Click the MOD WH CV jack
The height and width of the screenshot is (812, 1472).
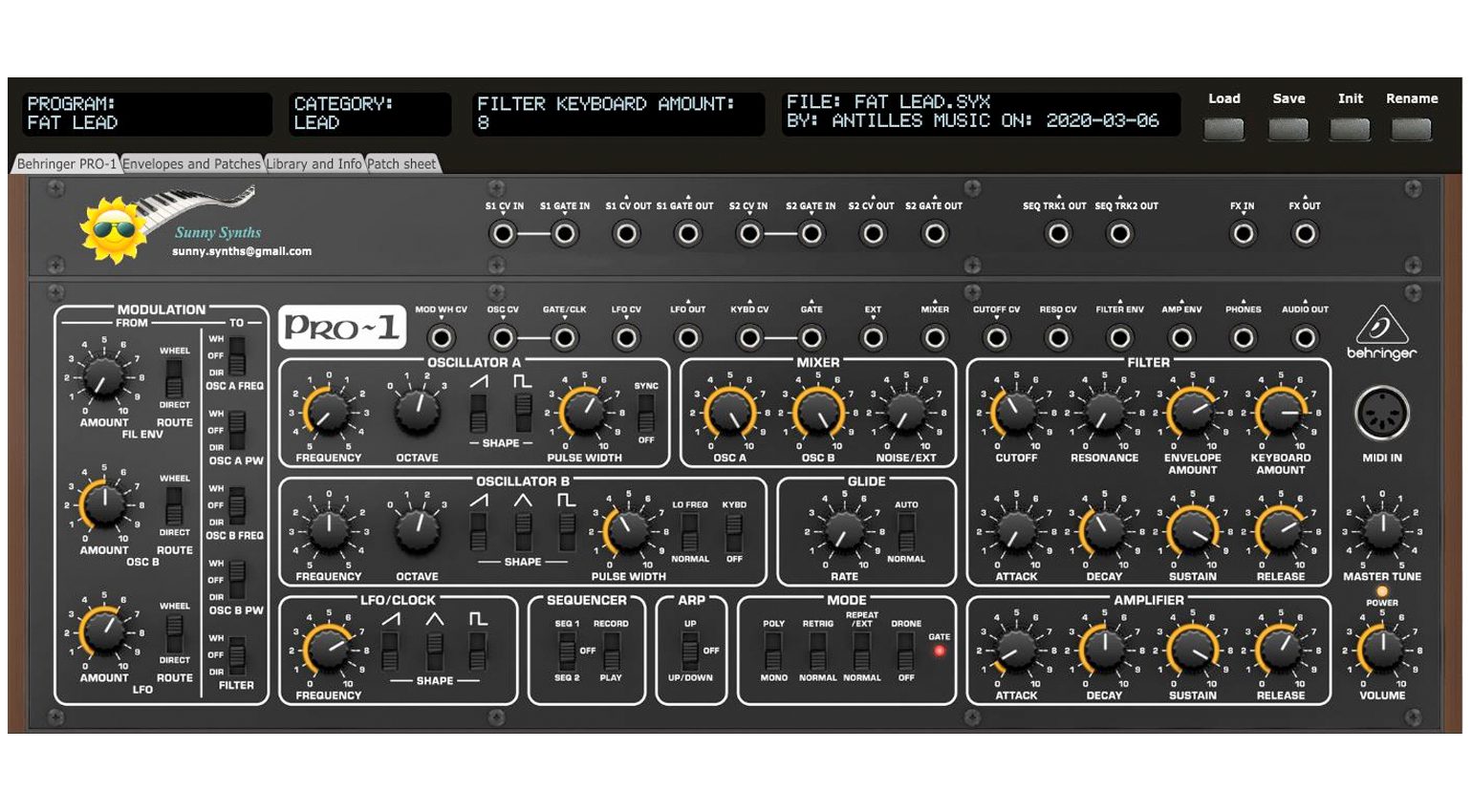click(x=442, y=337)
